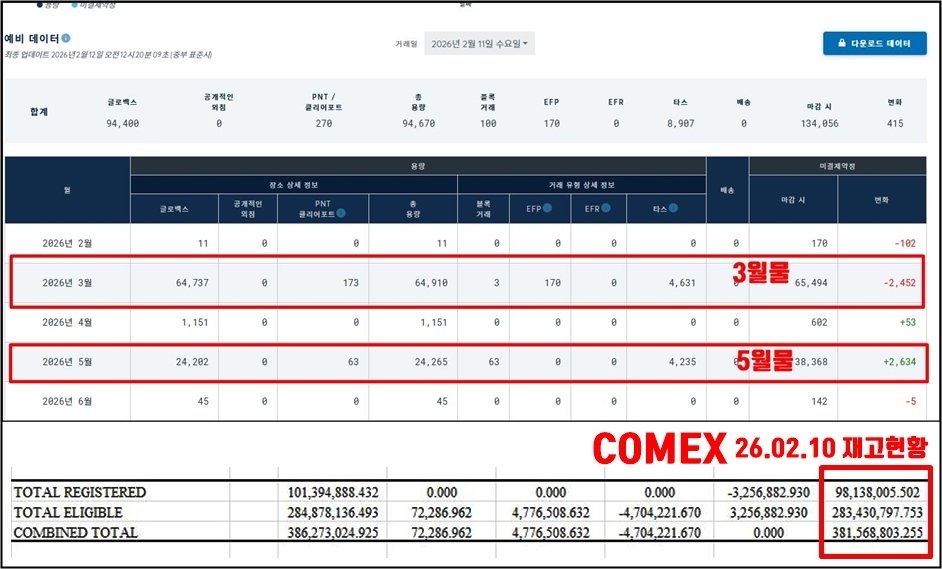The image size is (942, 569).
Task: Select the 2026년 5월 row label
Action: (x=68, y=362)
